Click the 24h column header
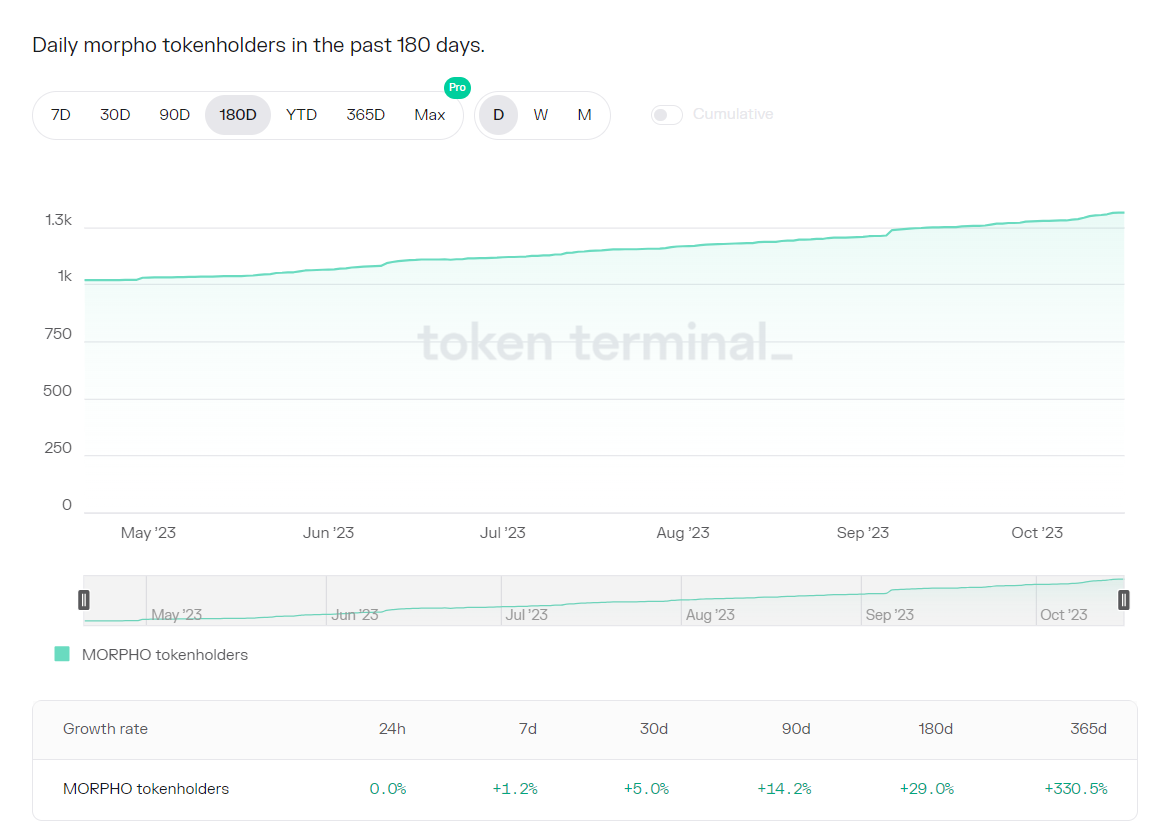The image size is (1162, 840). (x=392, y=729)
